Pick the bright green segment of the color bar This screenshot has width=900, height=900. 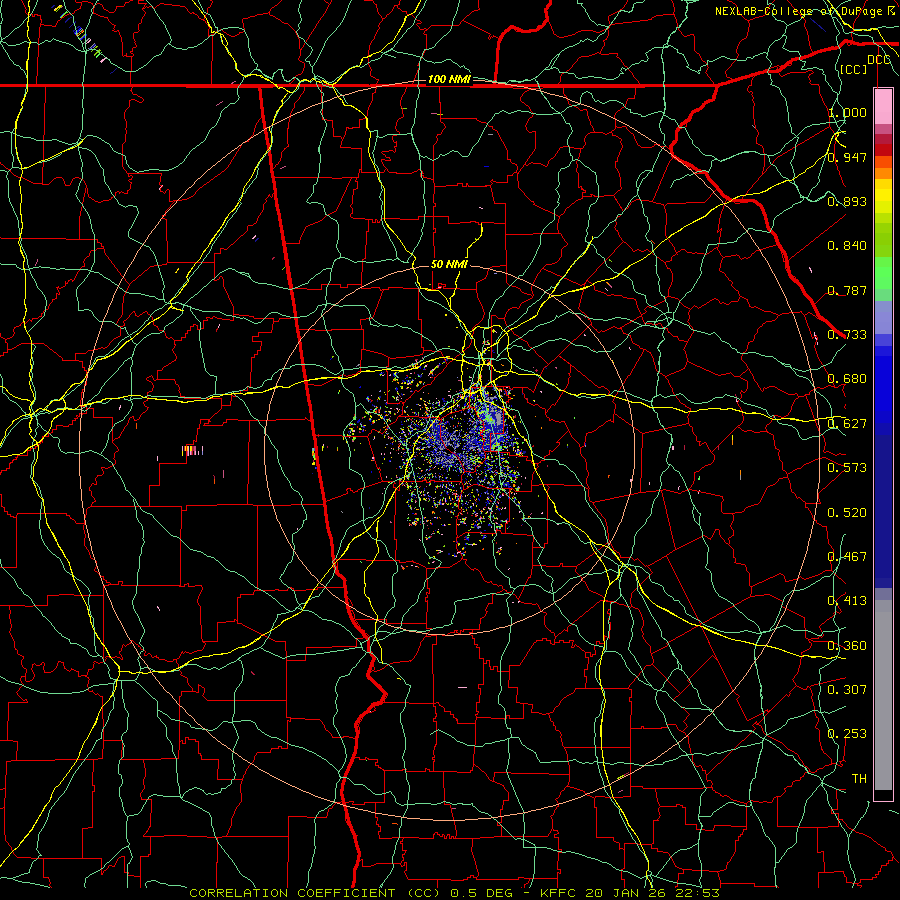tap(883, 273)
